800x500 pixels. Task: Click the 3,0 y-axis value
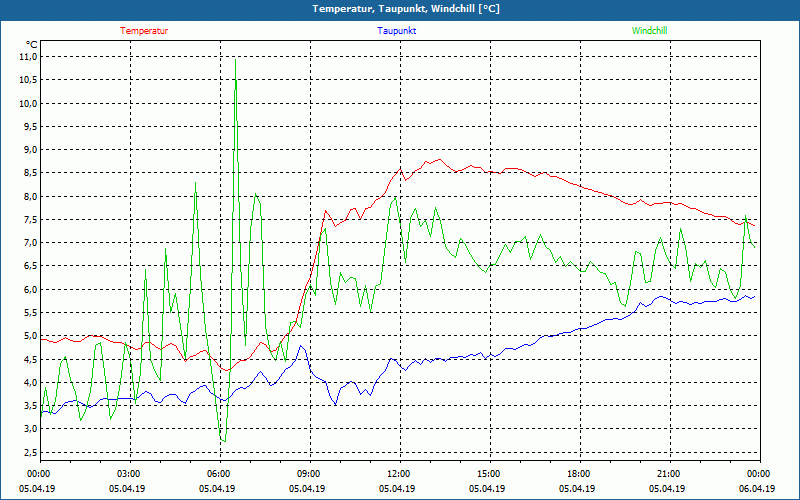(31, 429)
